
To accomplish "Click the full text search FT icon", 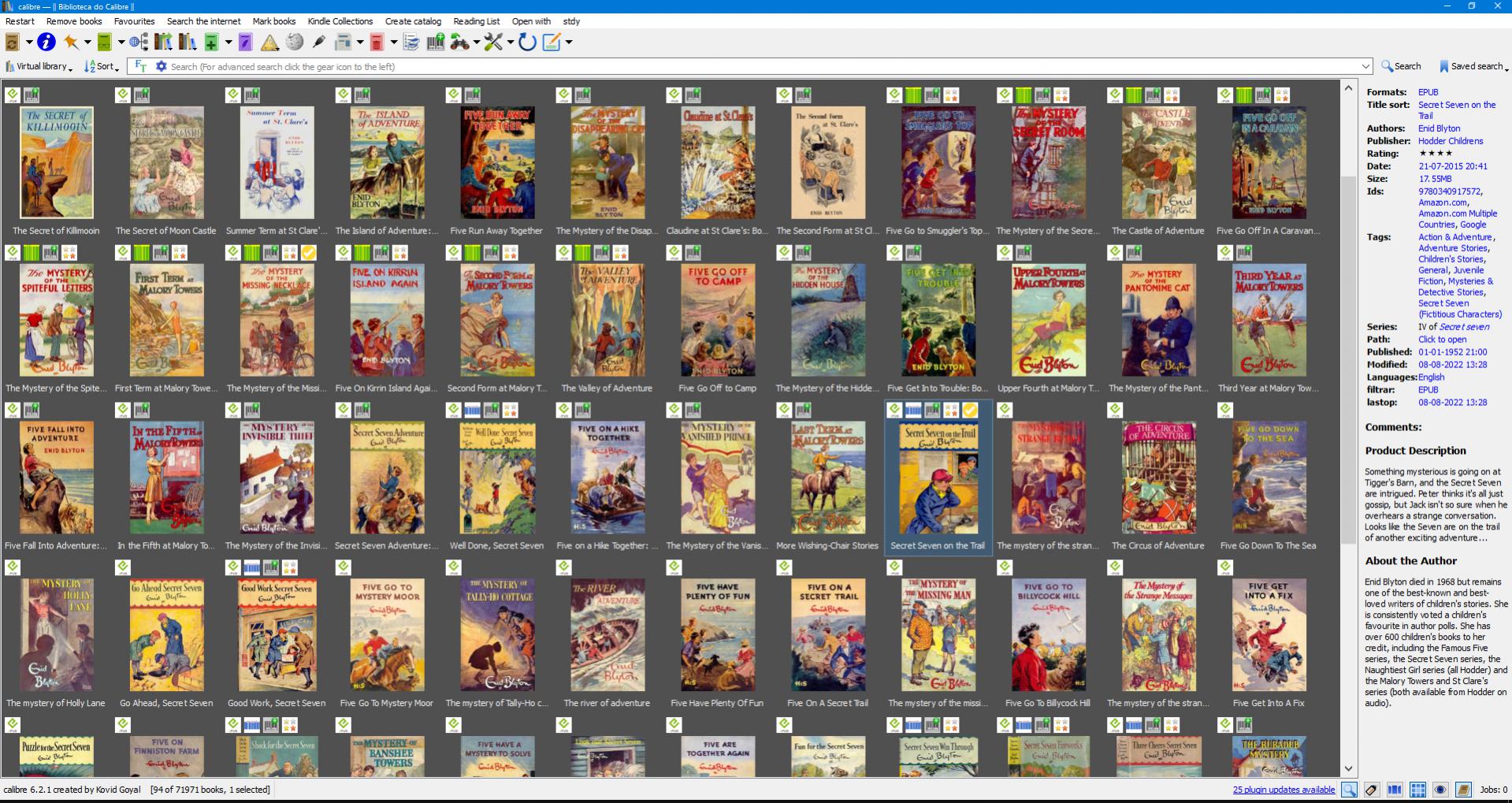I will tap(140, 66).
